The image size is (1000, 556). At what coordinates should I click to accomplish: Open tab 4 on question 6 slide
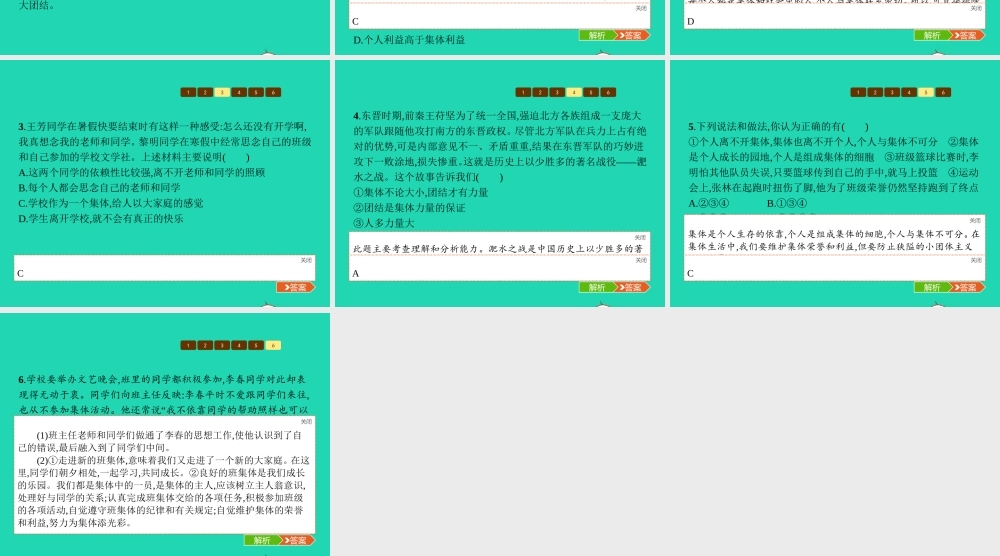click(239, 346)
